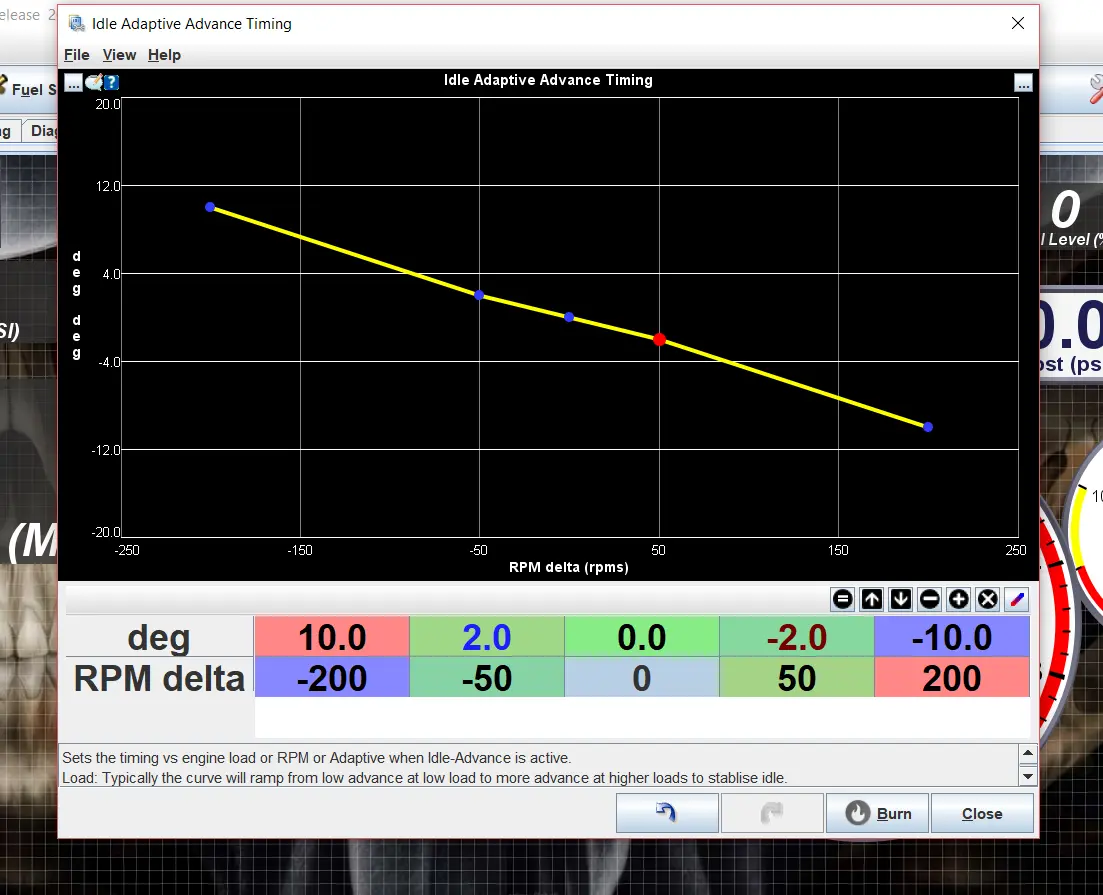Open the View menu

point(119,55)
